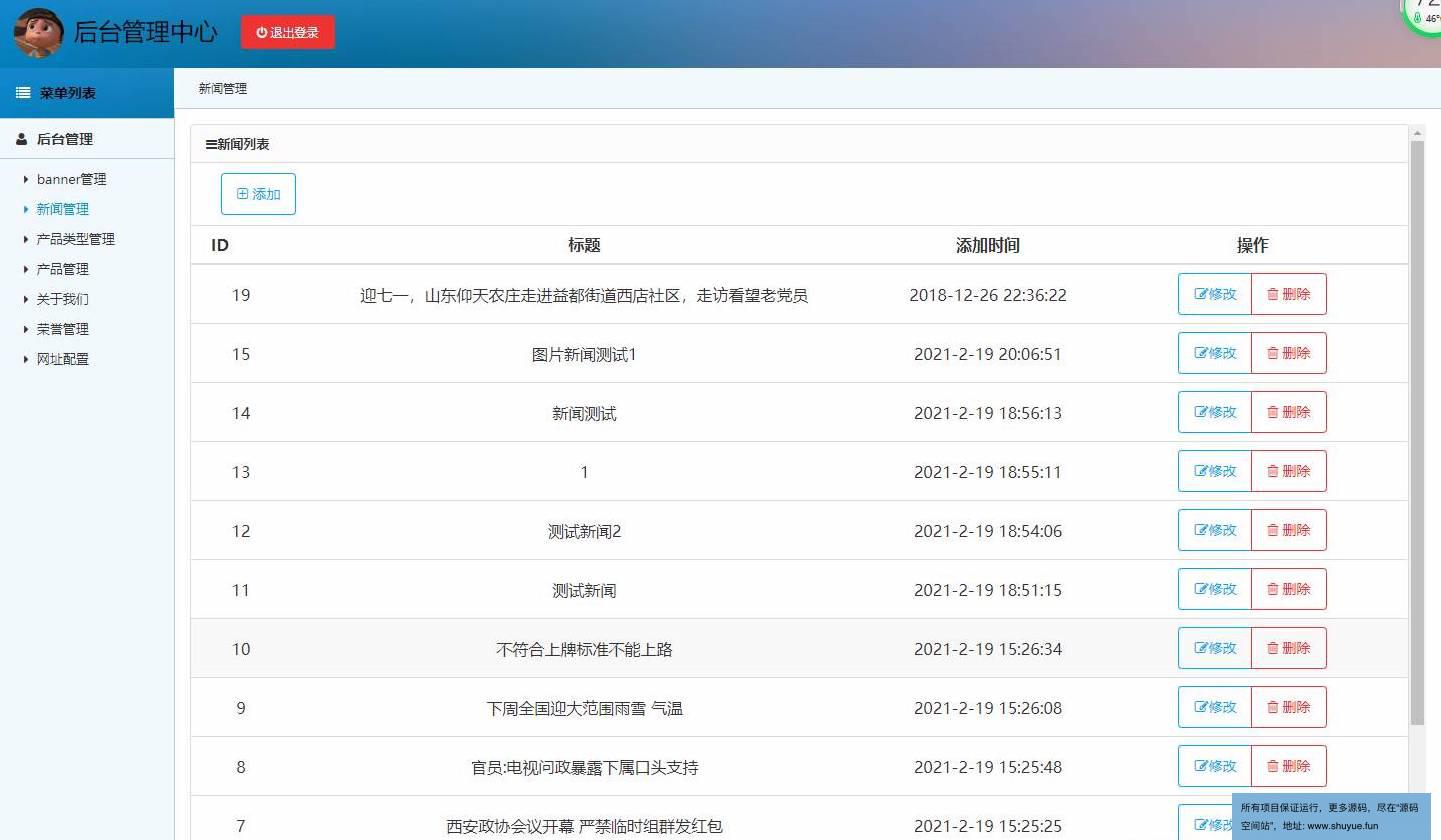Viewport: 1441px width, 840px height.
Task: Click the 新闻管理 breadcrumb text
Action: [222, 88]
